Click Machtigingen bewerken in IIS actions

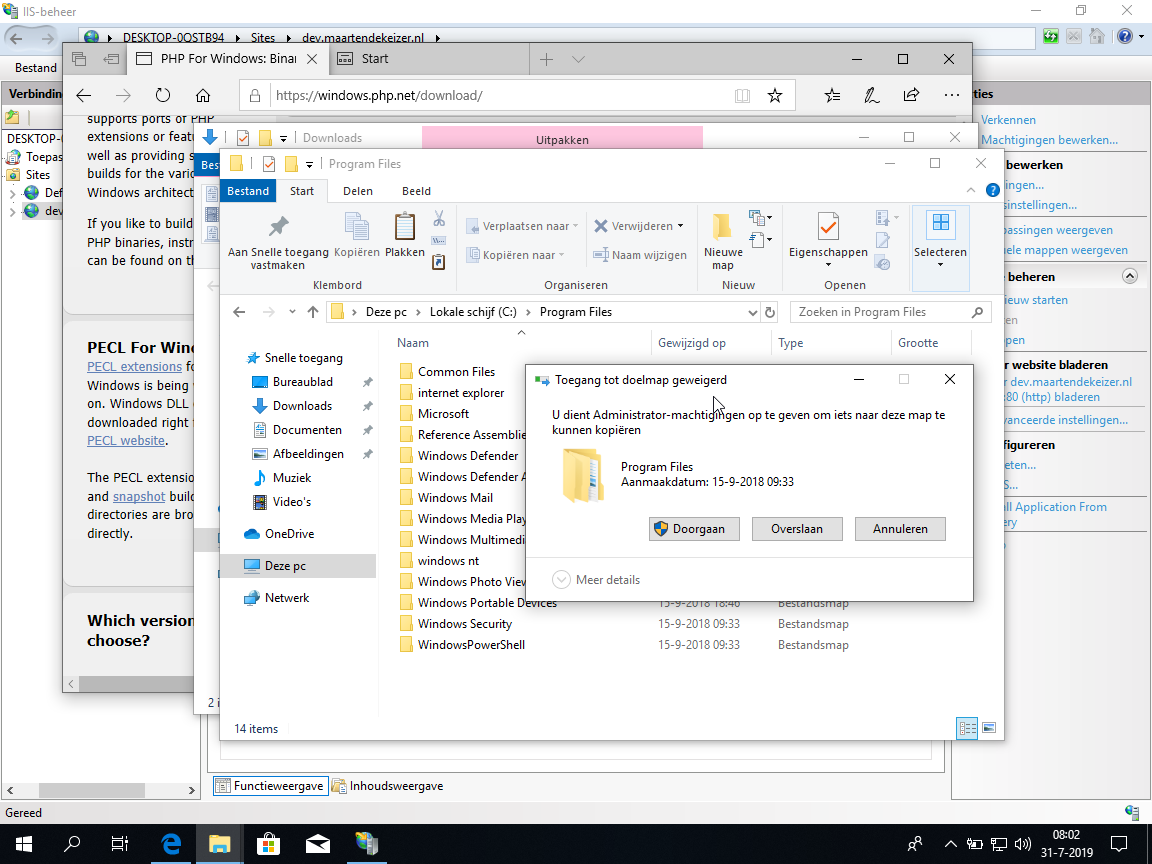1049,140
